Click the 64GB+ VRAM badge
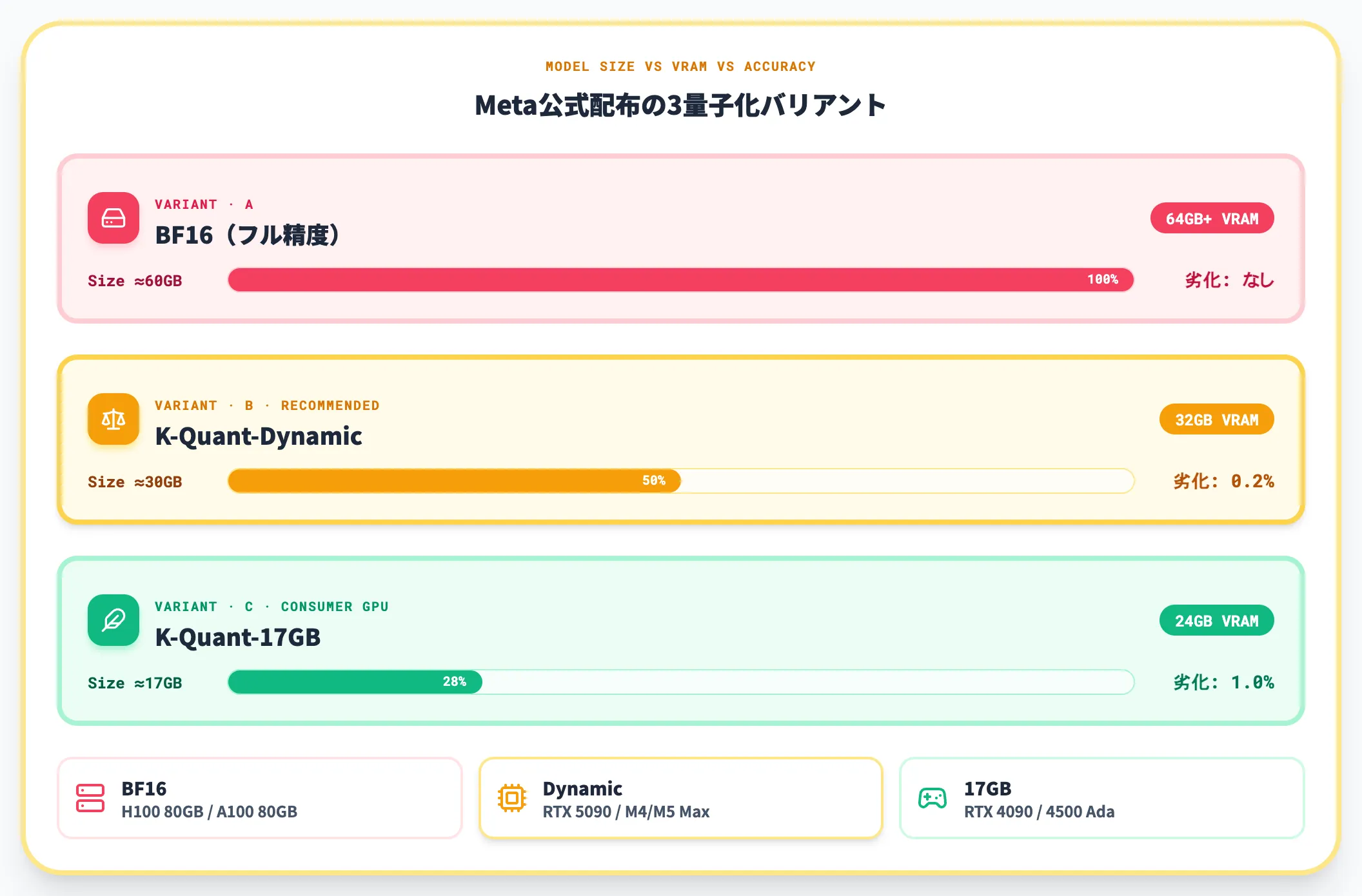The width and height of the screenshot is (1362, 896). pyautogui.click(x=1212, y=219)
